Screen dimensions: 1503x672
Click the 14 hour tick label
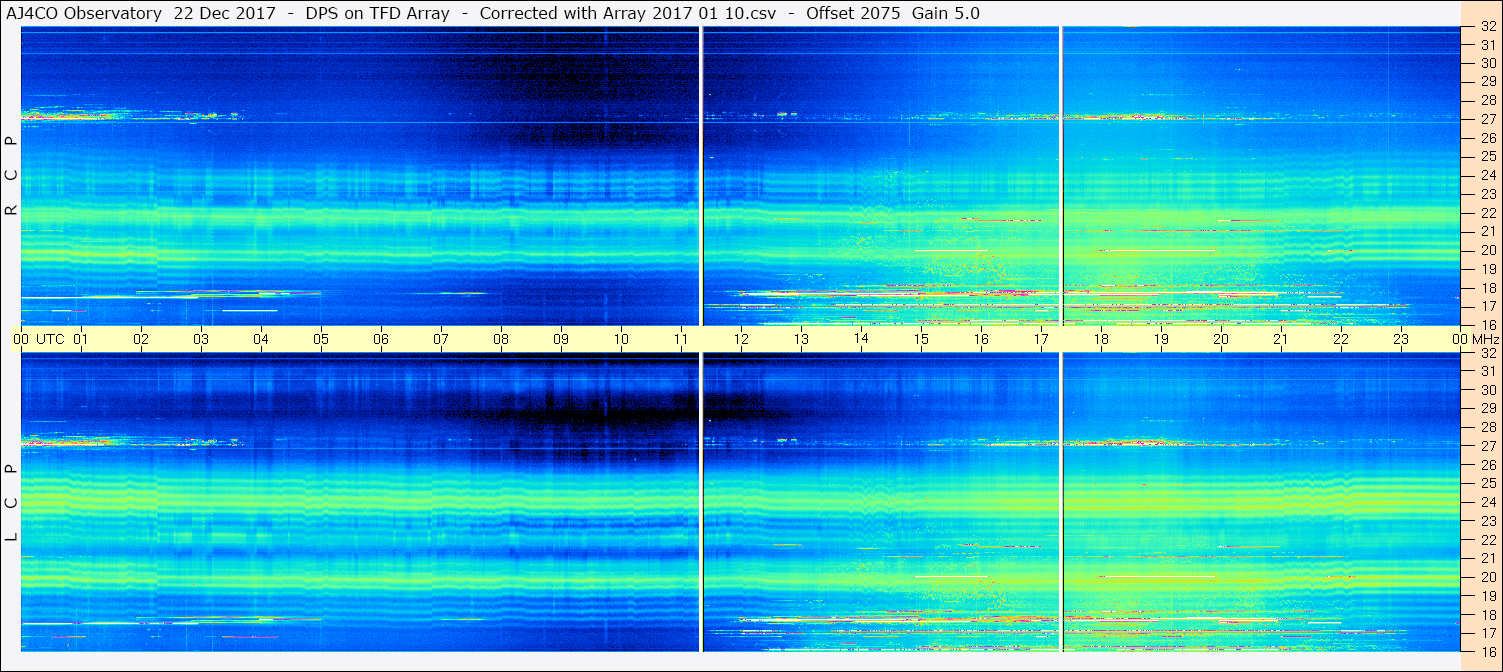[861, 339]
